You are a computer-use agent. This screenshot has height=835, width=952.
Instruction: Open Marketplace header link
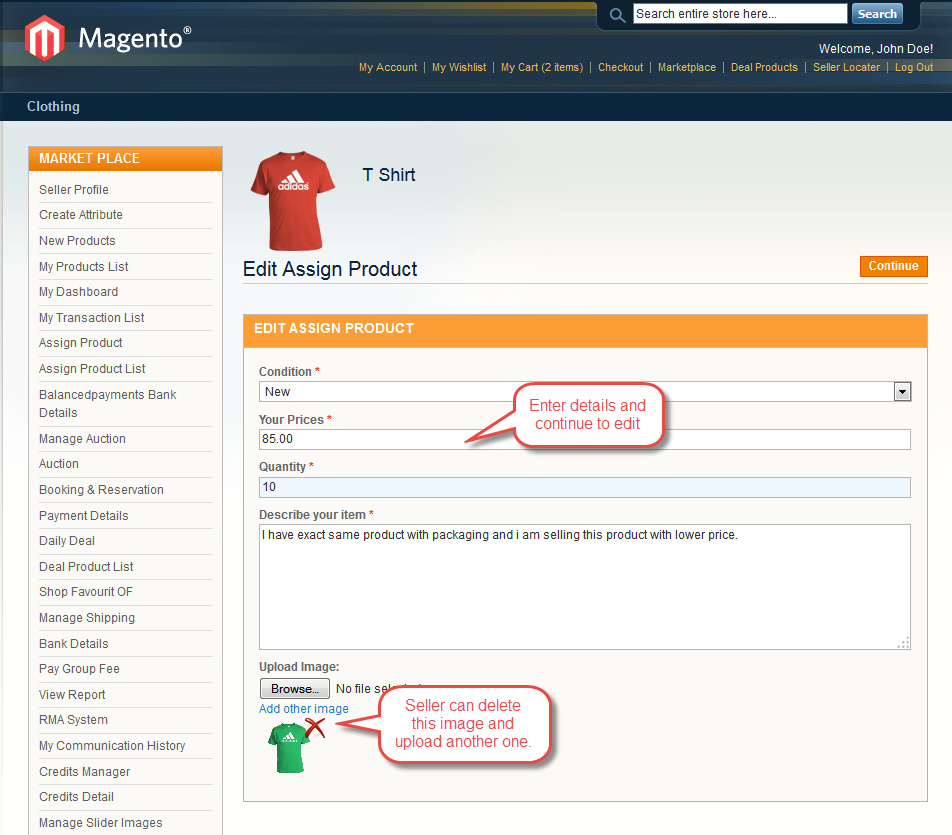coord(687,67)
